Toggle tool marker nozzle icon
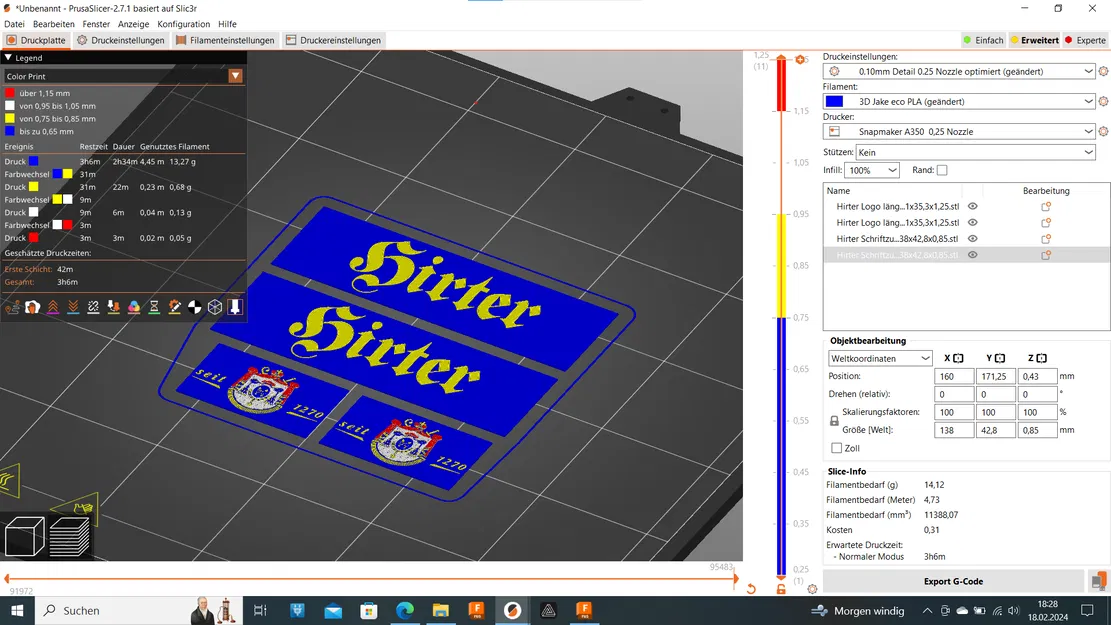The height and width of the screenshot is (625, 1111). click(x=235, y=307)
